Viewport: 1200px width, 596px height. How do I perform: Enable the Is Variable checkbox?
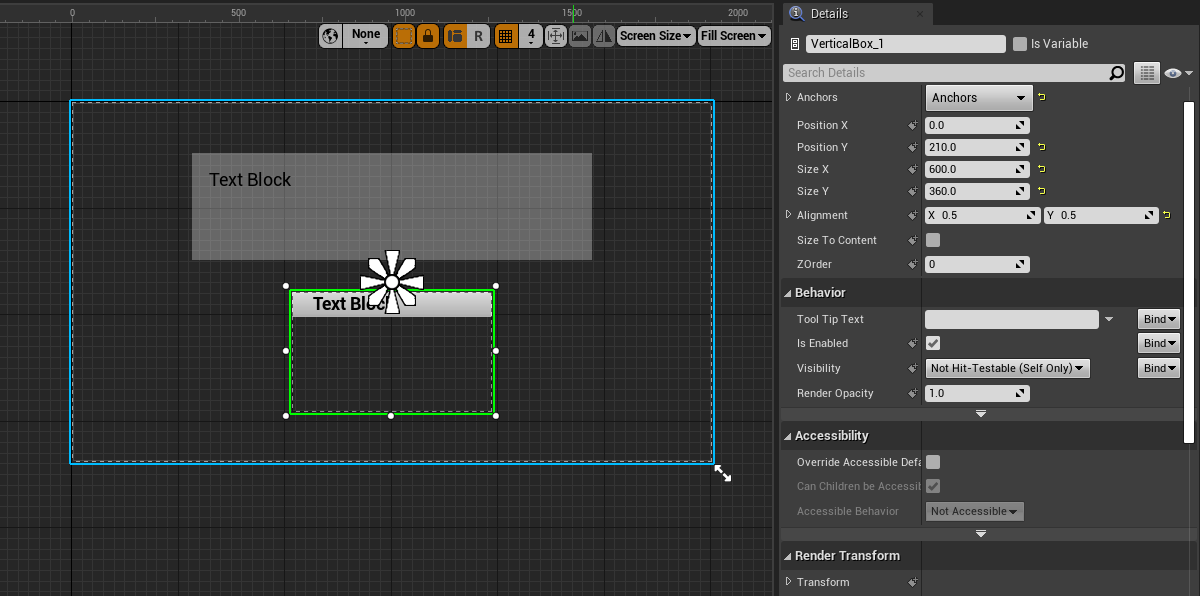[x=1020, y=44]
